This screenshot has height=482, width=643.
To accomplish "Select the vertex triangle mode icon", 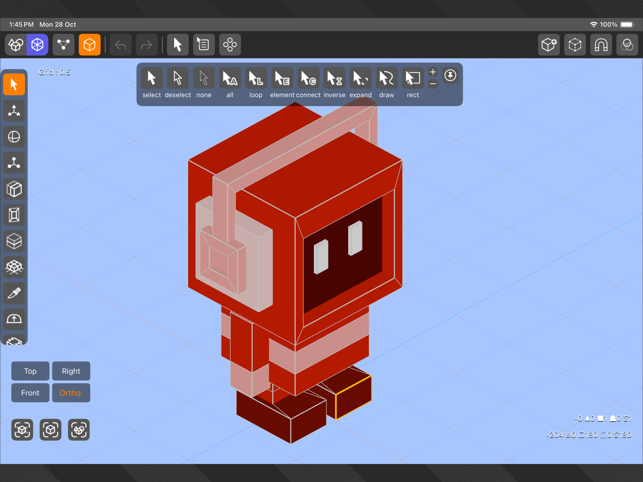I will (63, 44).
